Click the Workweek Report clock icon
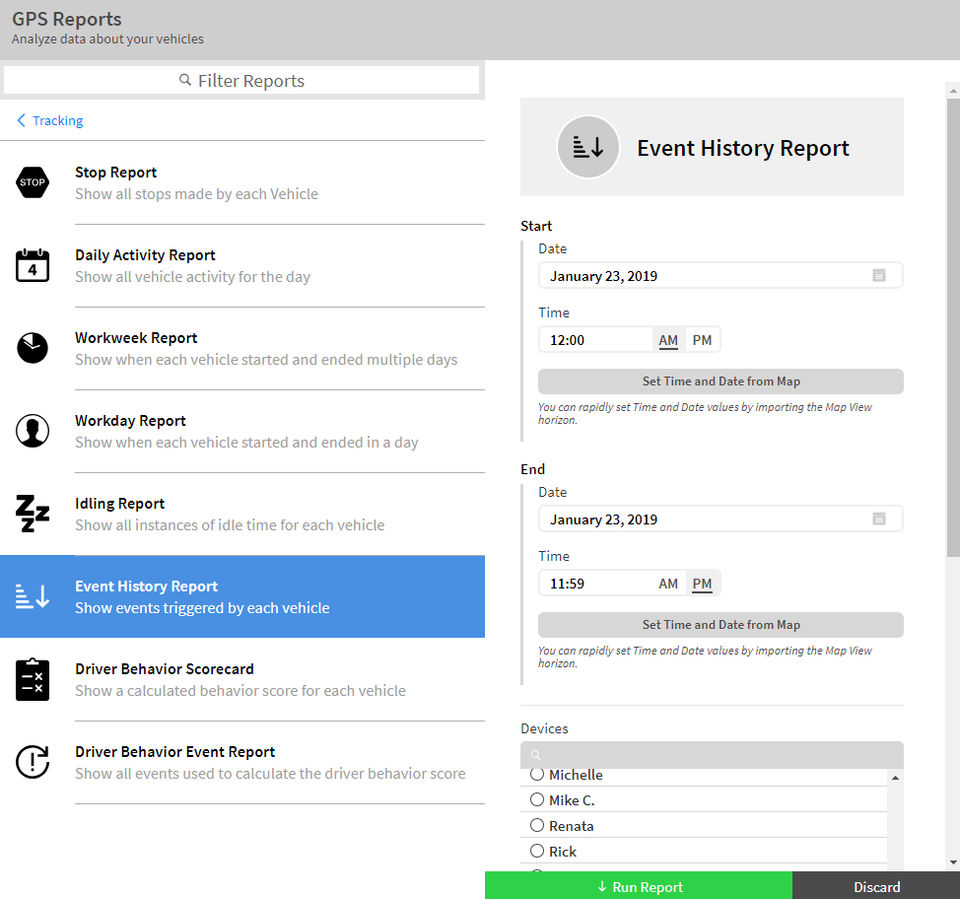Screen dimensions: 960x899 (32, 348)
